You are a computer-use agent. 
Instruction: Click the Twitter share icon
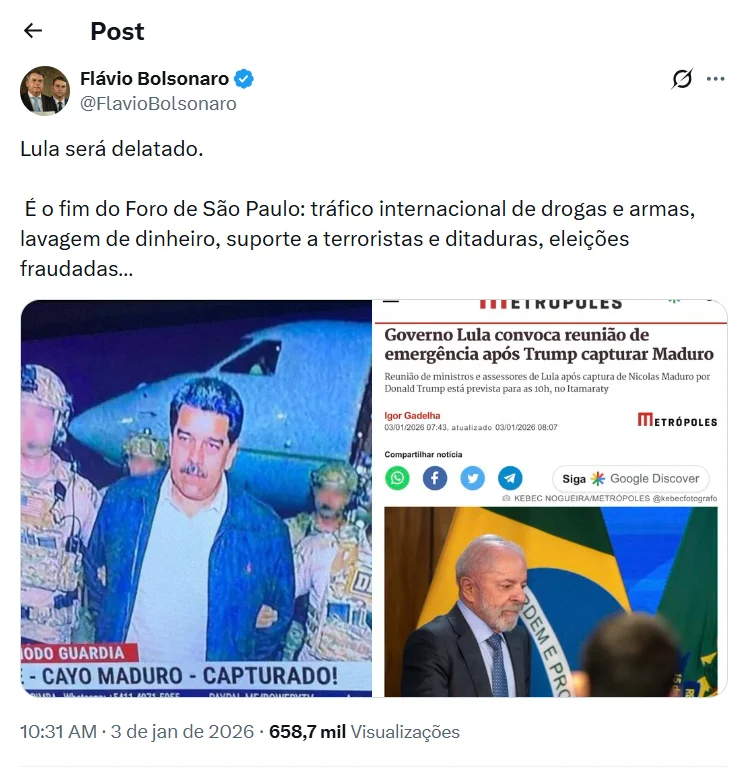click(x=472, y=478)
